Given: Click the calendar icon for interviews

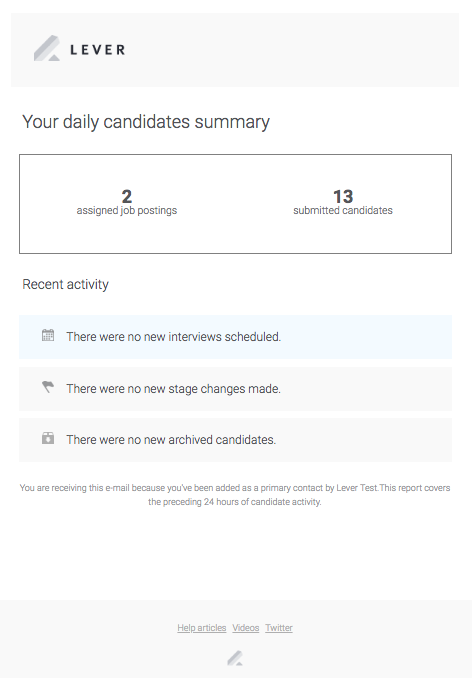Looking at the screenshot, I should pyautogui.click(x=48, y=335).
